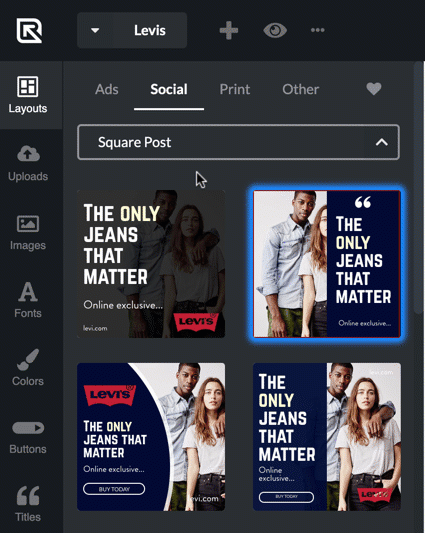Toggle preview with the eye icon
The image size is (425, 533).
coord(275,30)
